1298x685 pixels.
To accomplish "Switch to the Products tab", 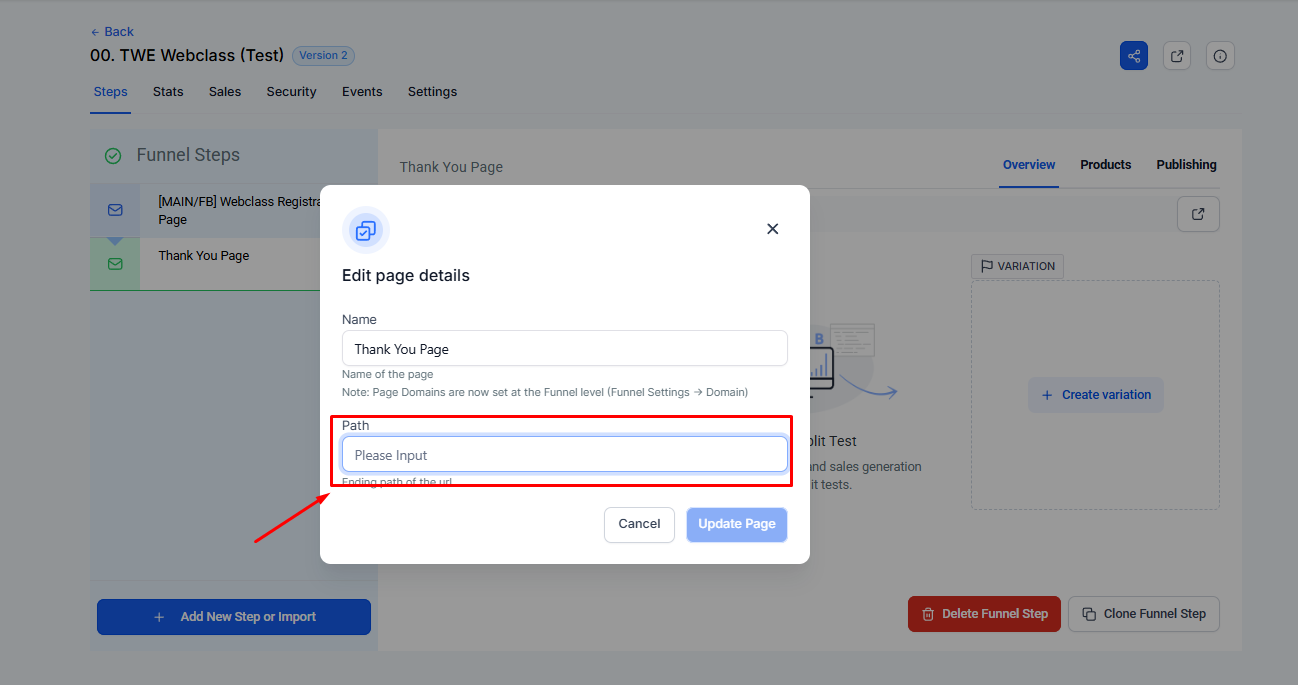I will pyautogui.click(x=1105, y=165).
